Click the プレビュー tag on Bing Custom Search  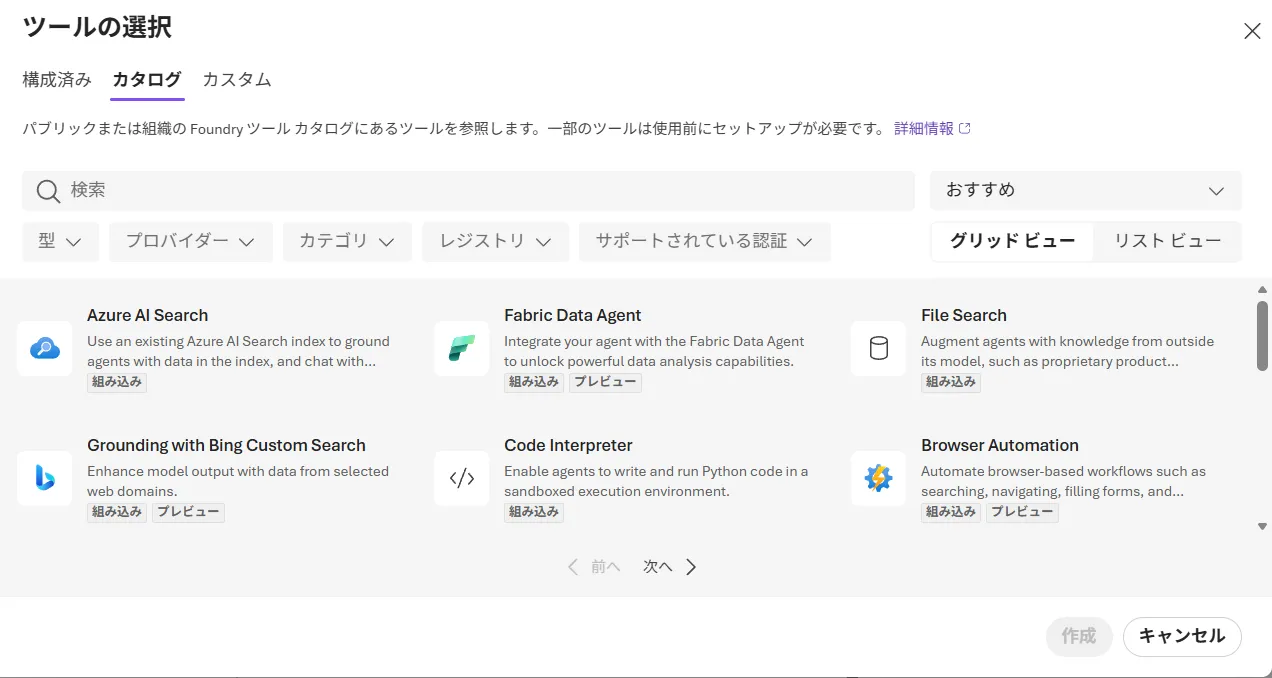[188, 512]
